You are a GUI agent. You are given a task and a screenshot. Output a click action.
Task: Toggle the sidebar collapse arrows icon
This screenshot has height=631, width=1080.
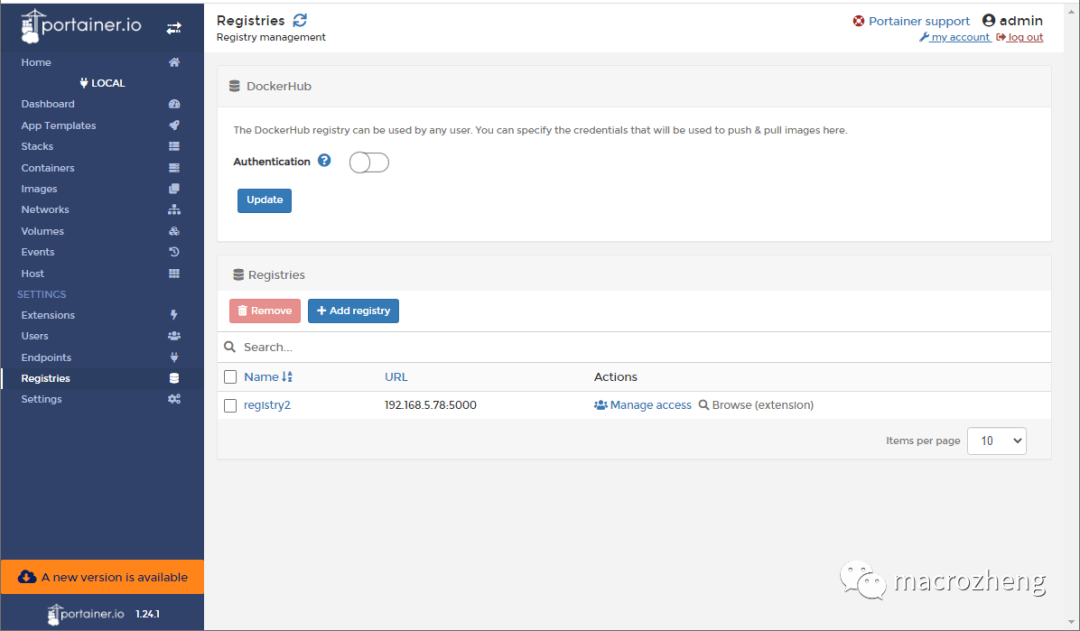tap(174, 28)
